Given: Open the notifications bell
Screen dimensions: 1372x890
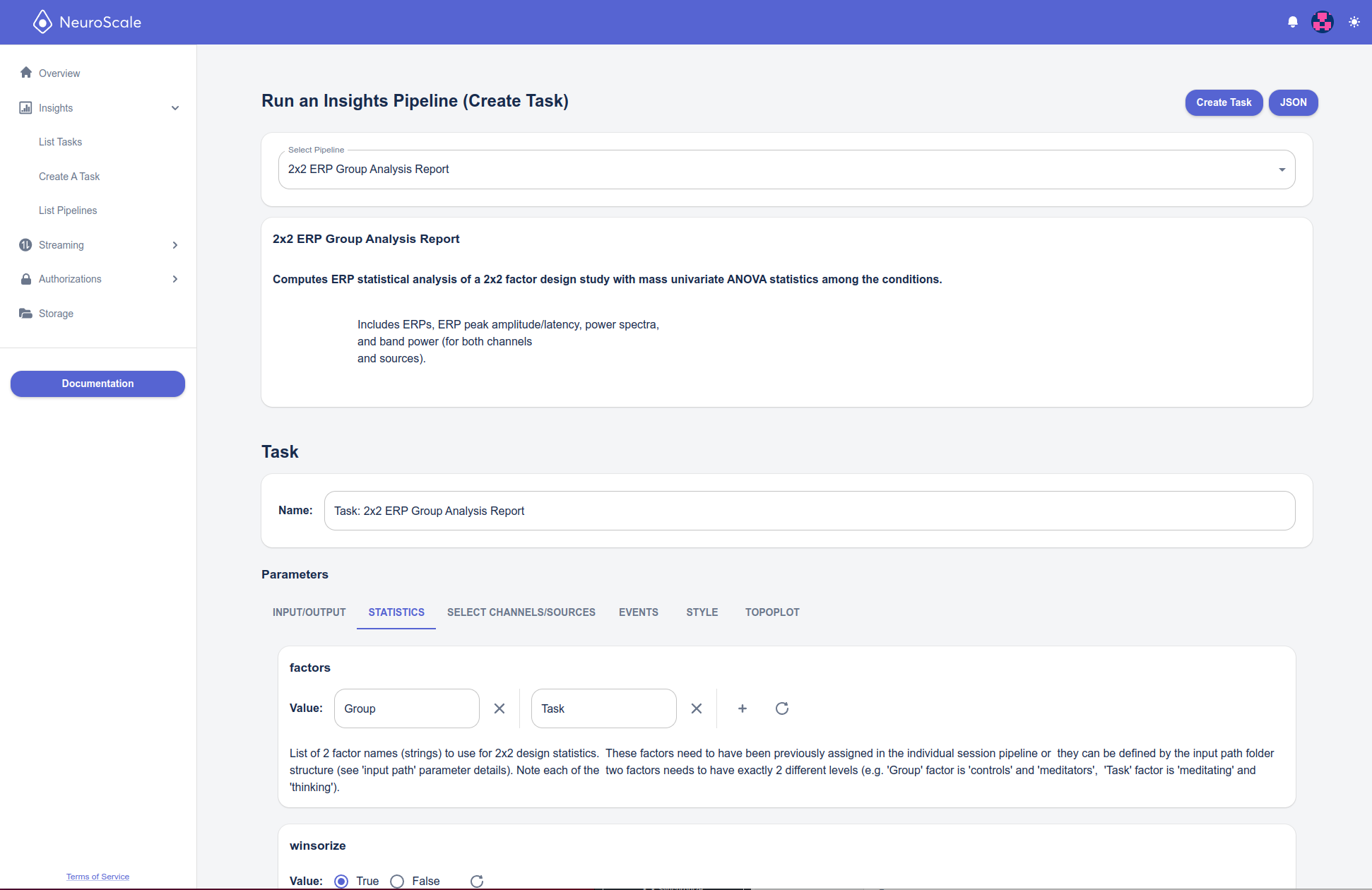Looking at the screenshot, I should coord(1293,22).
